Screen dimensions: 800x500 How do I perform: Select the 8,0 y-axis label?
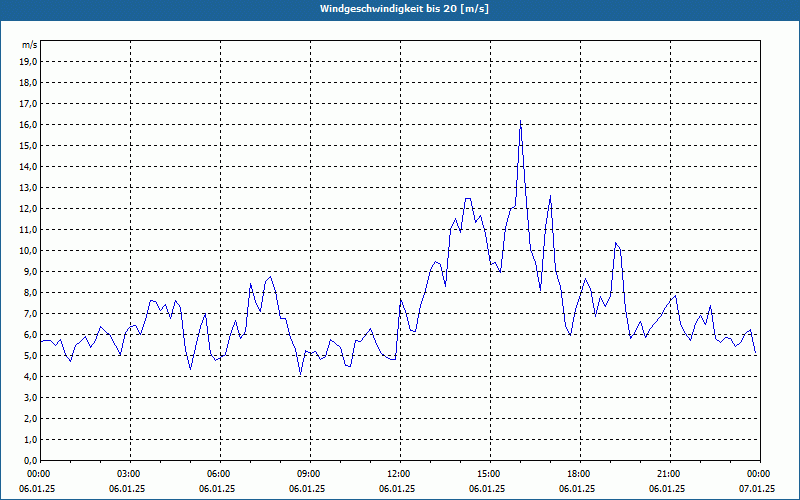point(30,293)
